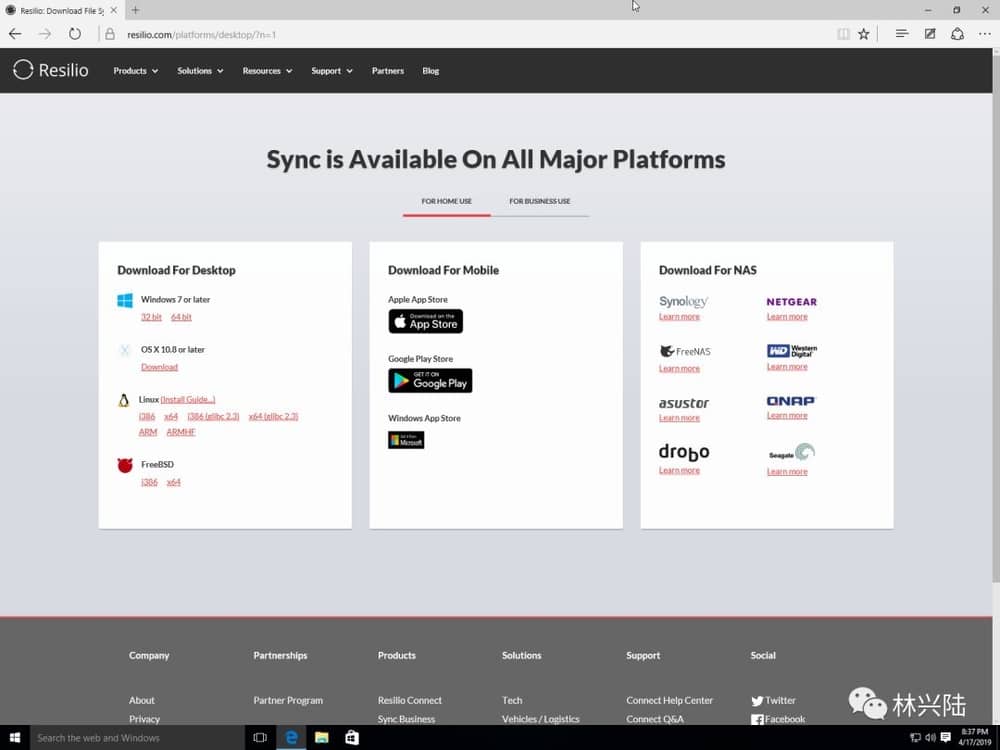
Task: Click Search the web and Windows box
Action: coord(137,738)
